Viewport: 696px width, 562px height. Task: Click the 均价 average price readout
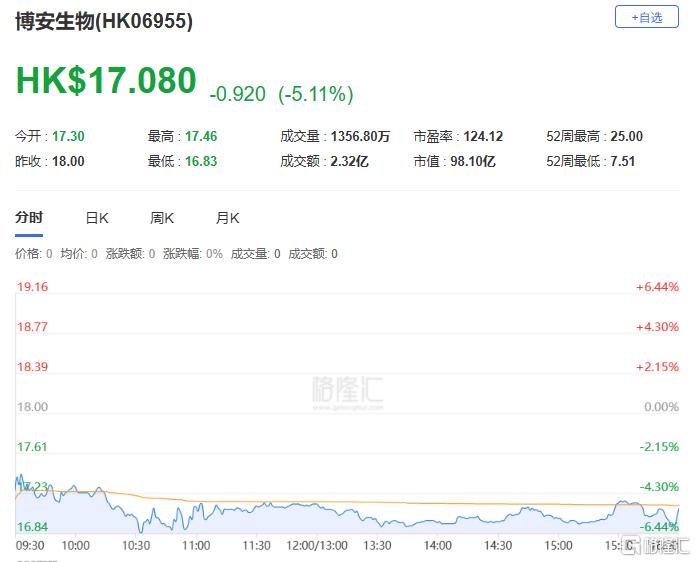click(x=79, y=254)
